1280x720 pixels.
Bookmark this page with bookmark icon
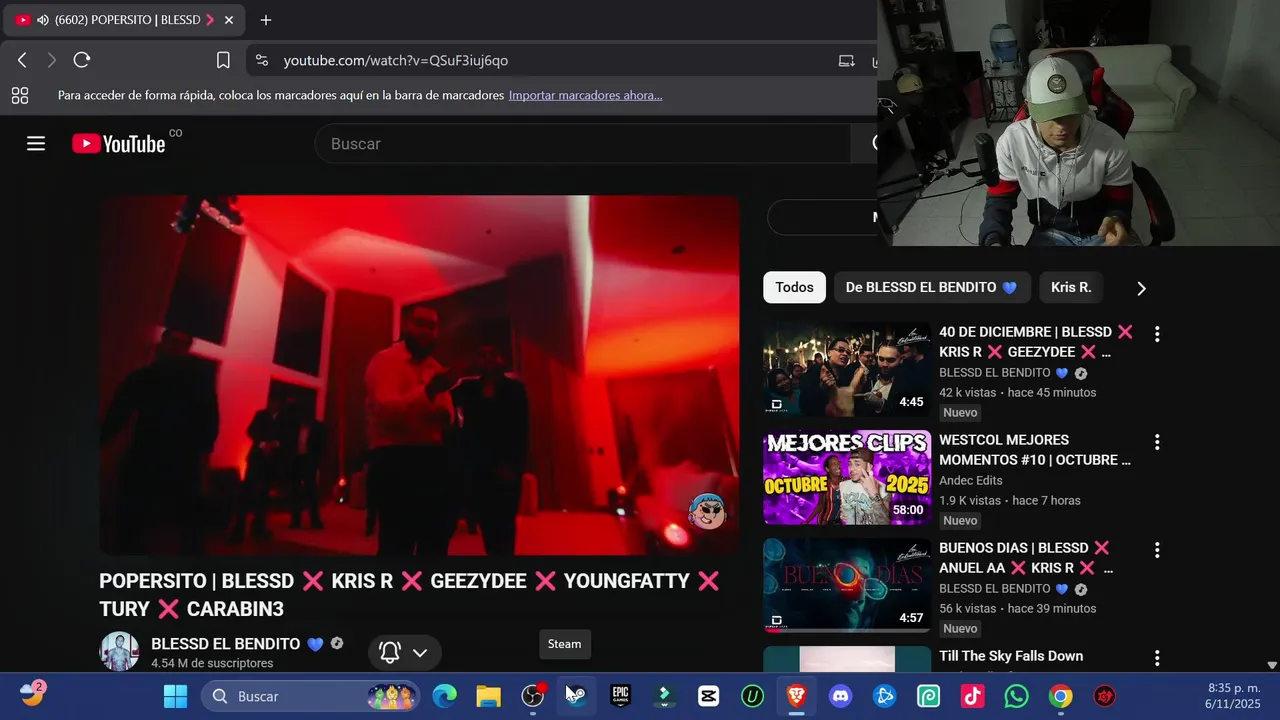pyautogui.click(x=223, y=60)
